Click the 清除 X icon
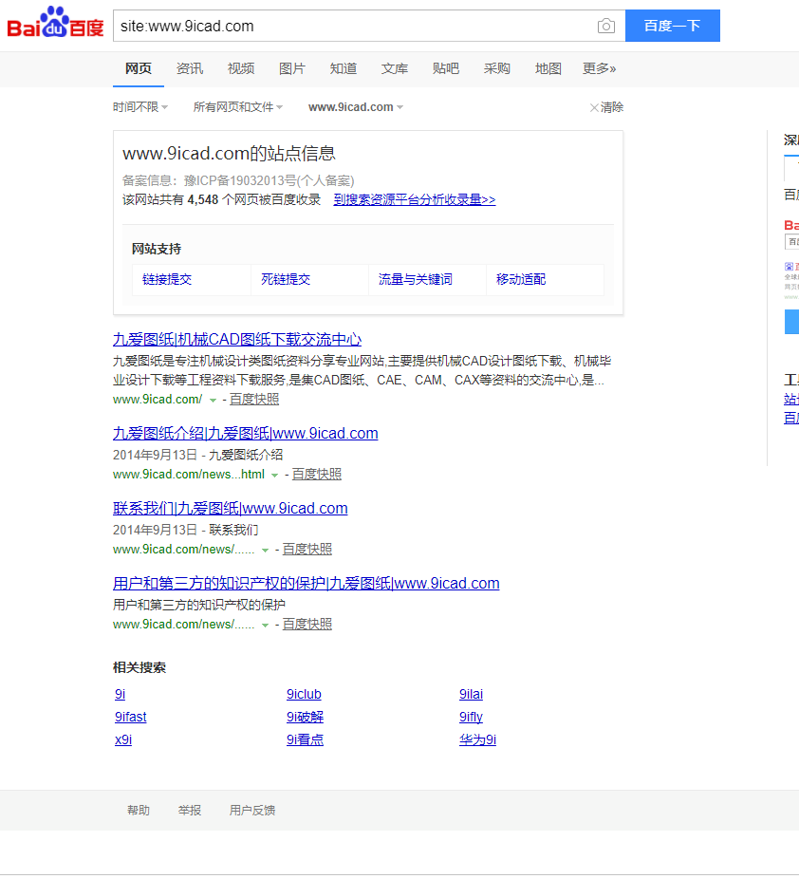The height and width of the screenshot is (879, 799). pos(594,108)
